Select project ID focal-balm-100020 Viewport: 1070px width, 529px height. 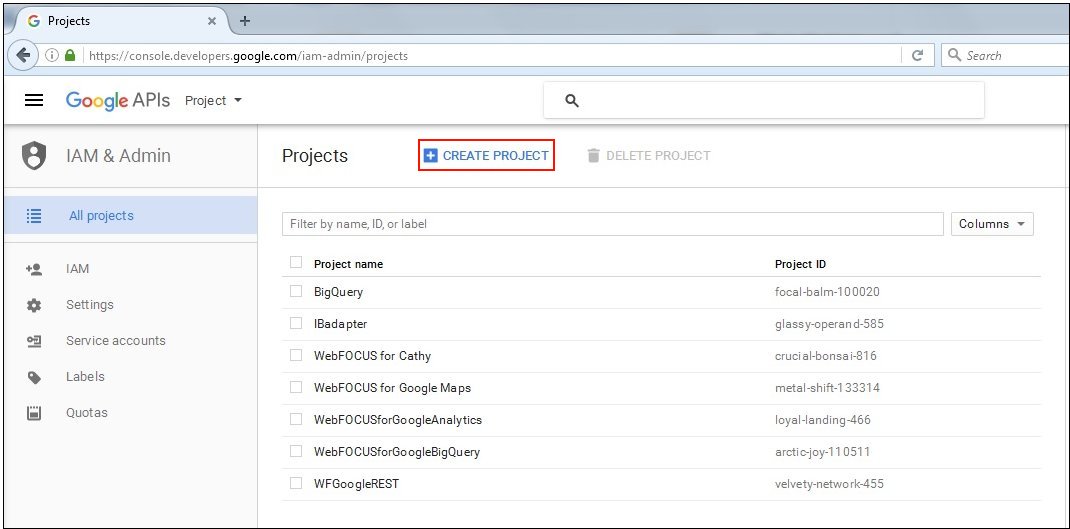tap(827, 291)
